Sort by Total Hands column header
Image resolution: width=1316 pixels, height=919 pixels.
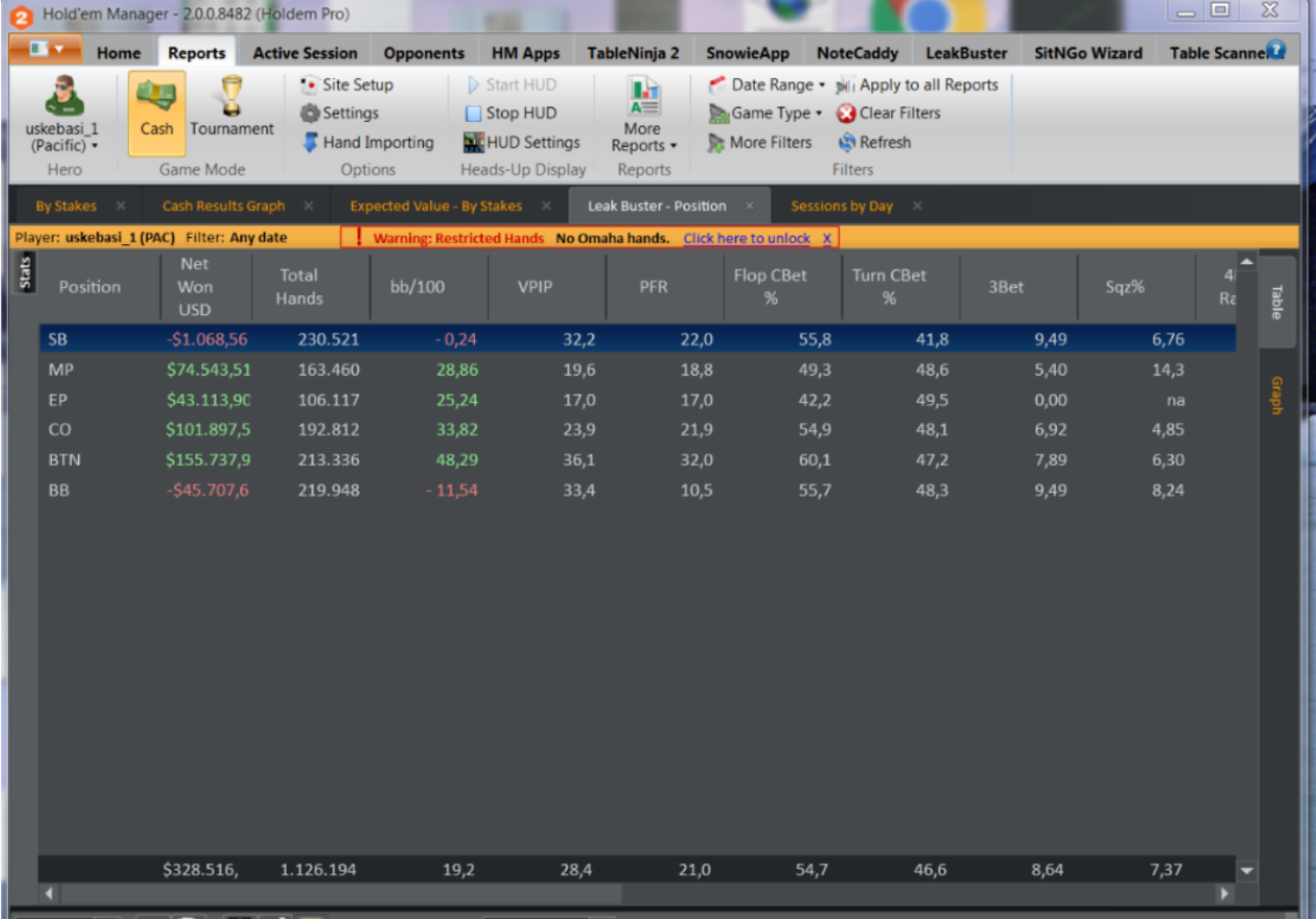(299, 287)
